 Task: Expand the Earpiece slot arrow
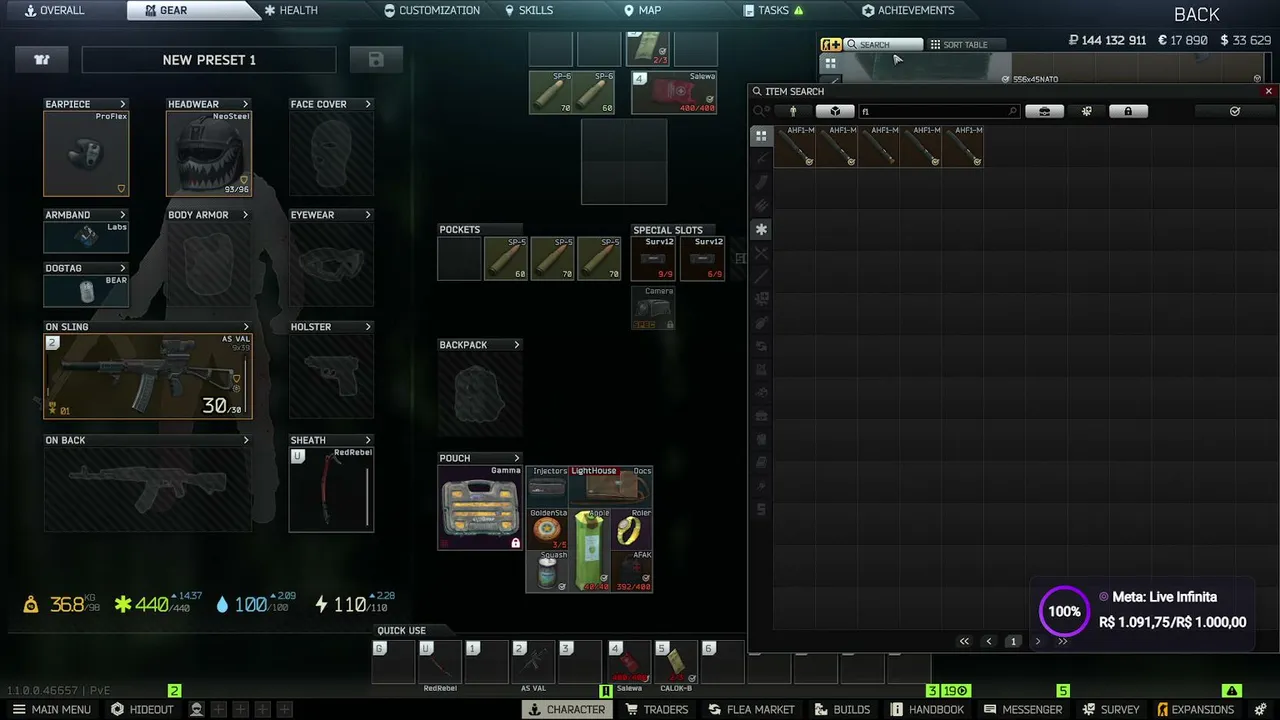[123, 104]
